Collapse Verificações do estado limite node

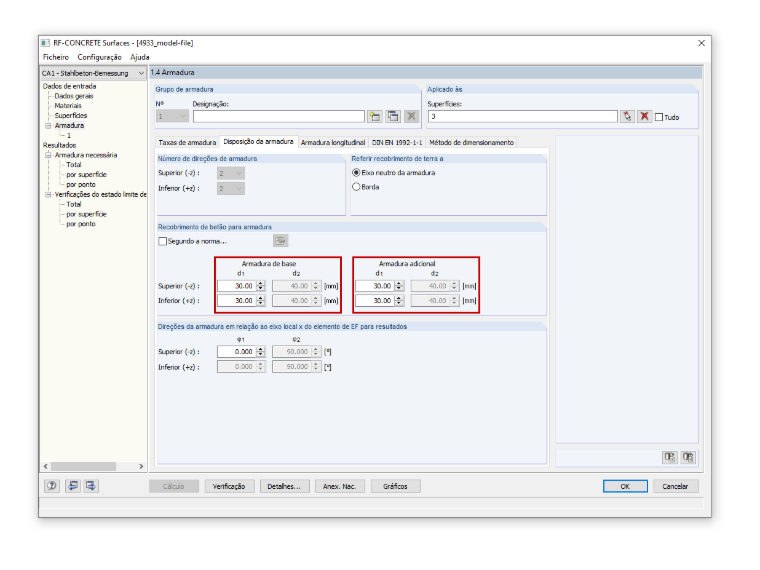click(48, 194)
